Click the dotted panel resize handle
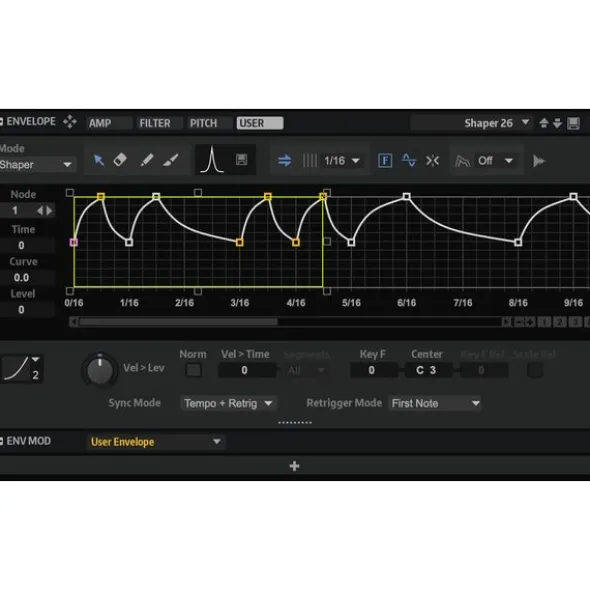 [x=295, y=423]
